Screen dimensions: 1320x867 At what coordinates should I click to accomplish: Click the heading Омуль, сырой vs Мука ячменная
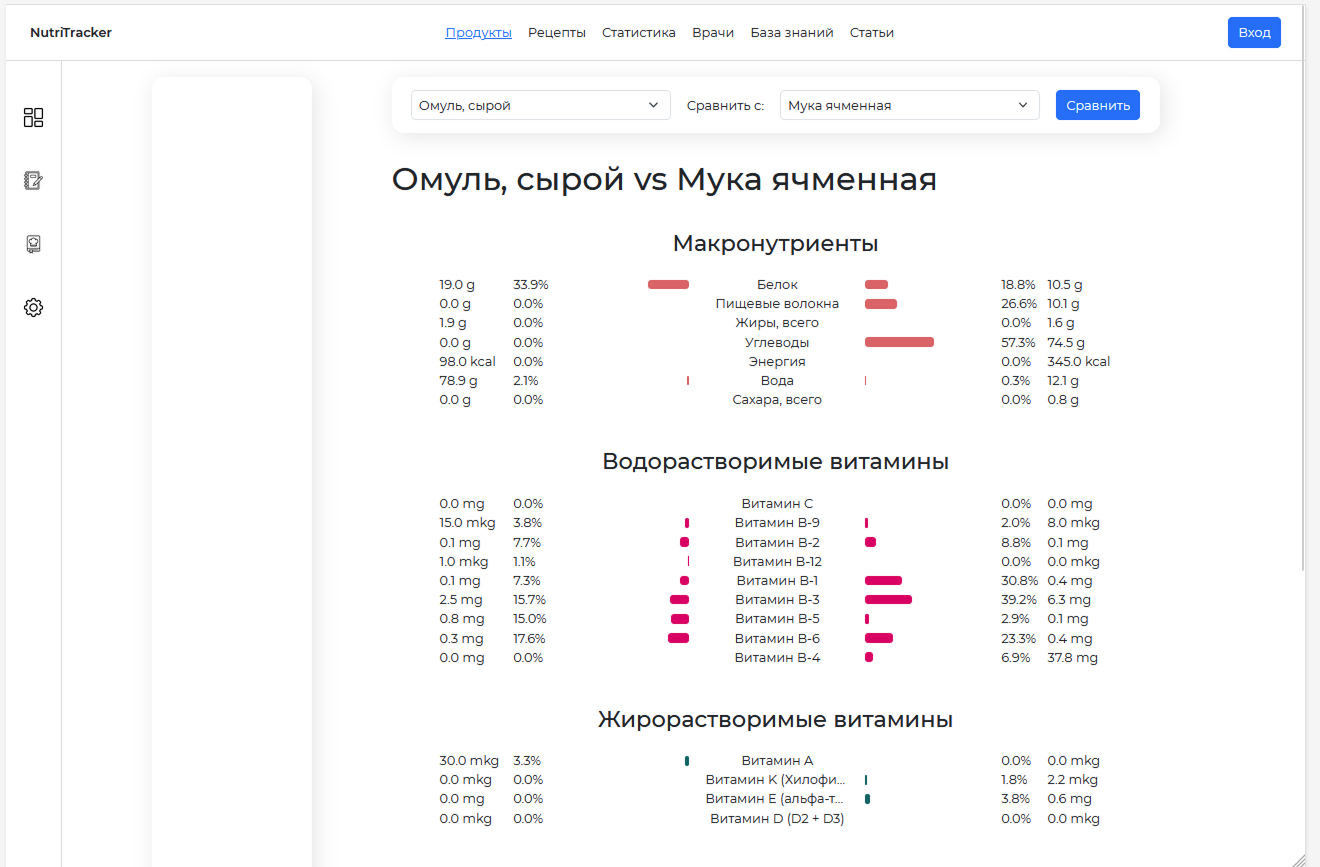[x=664, y=180]
